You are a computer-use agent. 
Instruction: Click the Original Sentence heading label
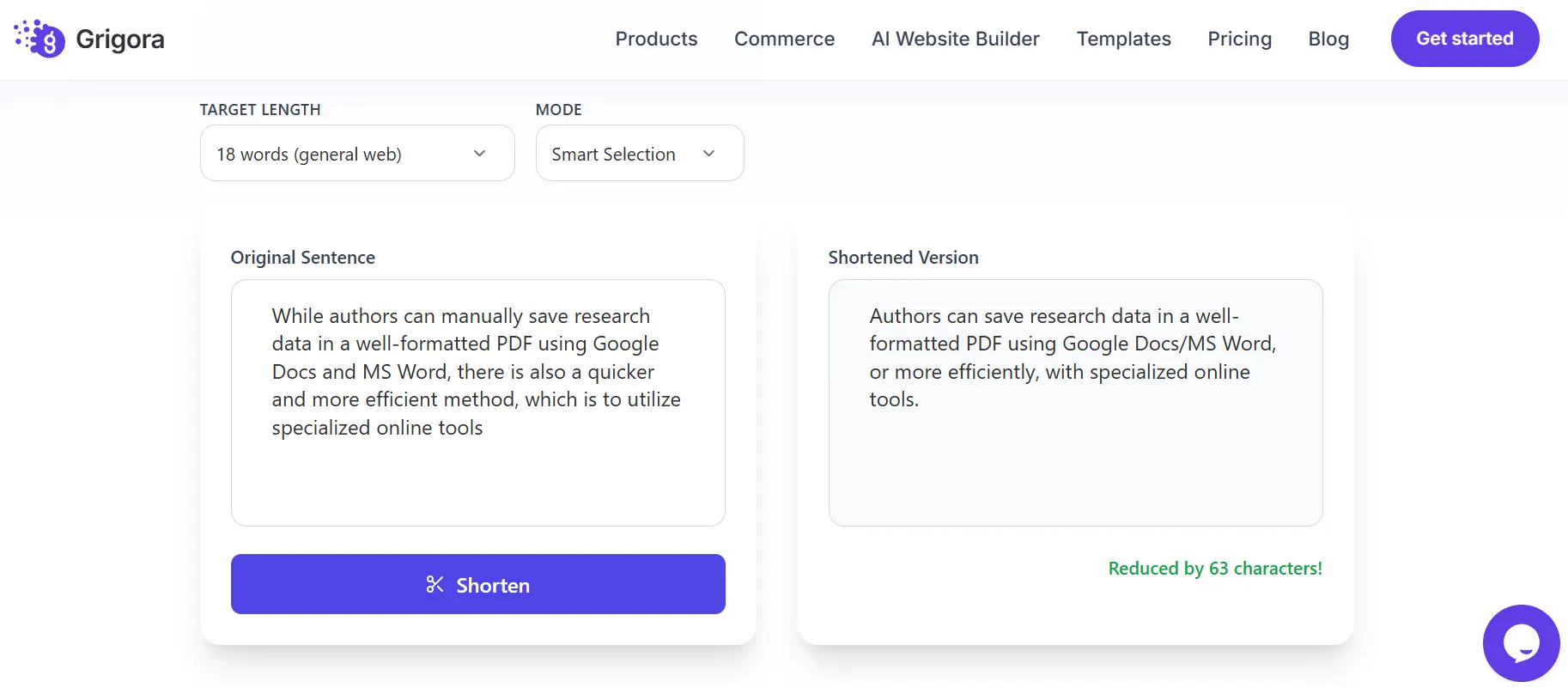[x=303, y=258]
